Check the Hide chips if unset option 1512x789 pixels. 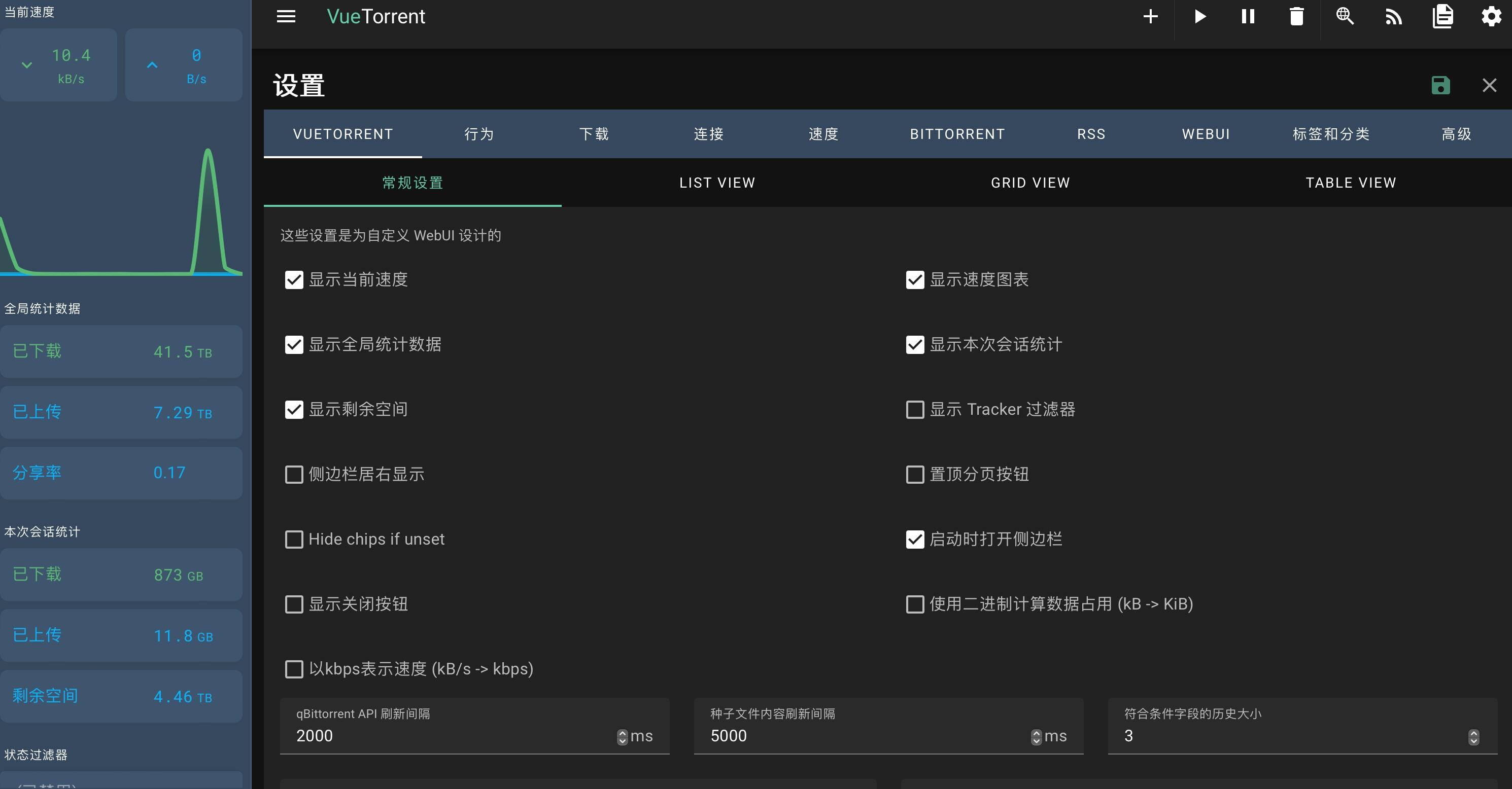294,540
